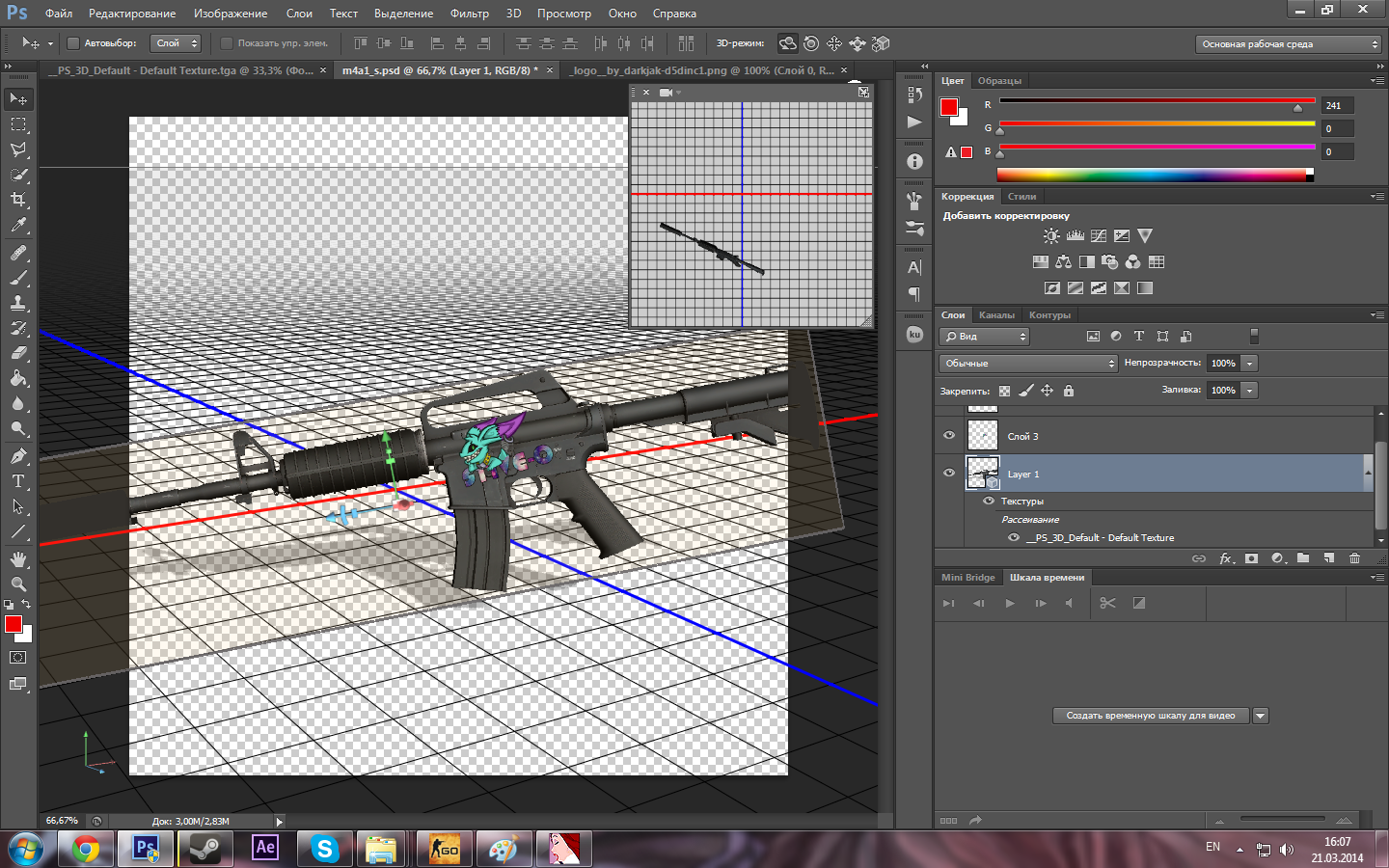This screenshot has height=868, width=1389.
Task: Add a Levels adjustment layer
Action: (x=1076, y=235)
